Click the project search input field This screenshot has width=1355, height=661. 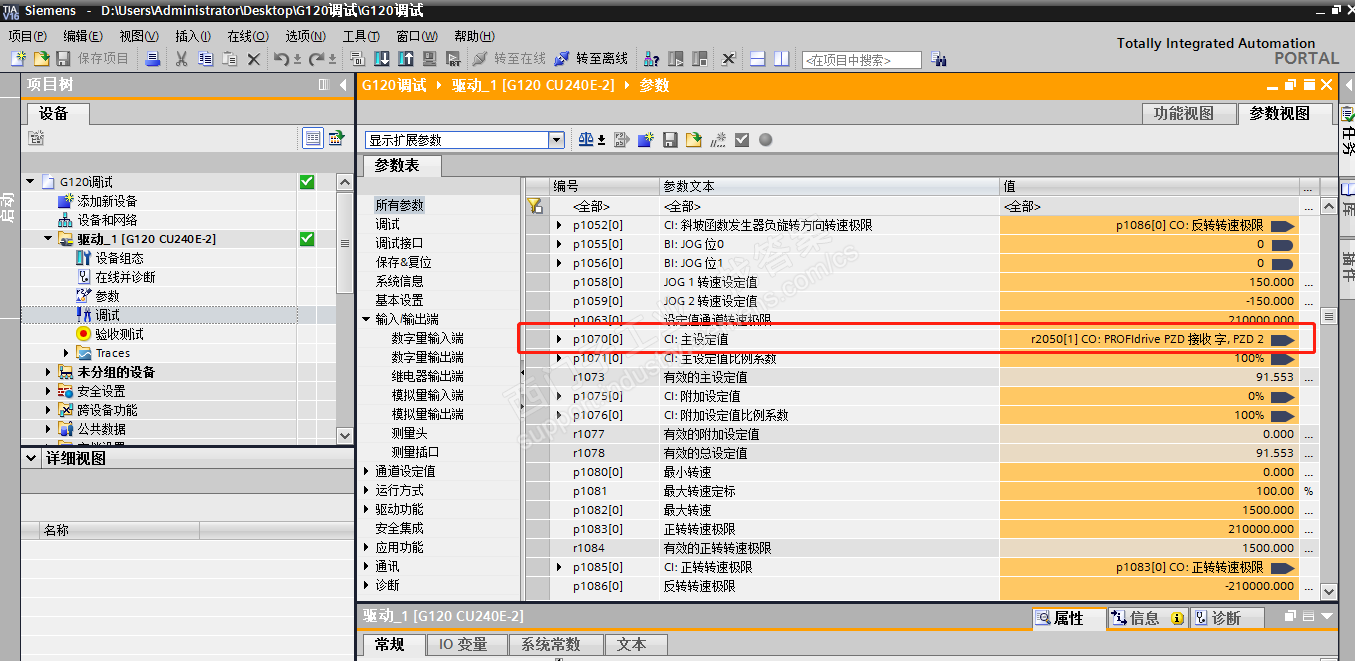(x=861, y=60)
